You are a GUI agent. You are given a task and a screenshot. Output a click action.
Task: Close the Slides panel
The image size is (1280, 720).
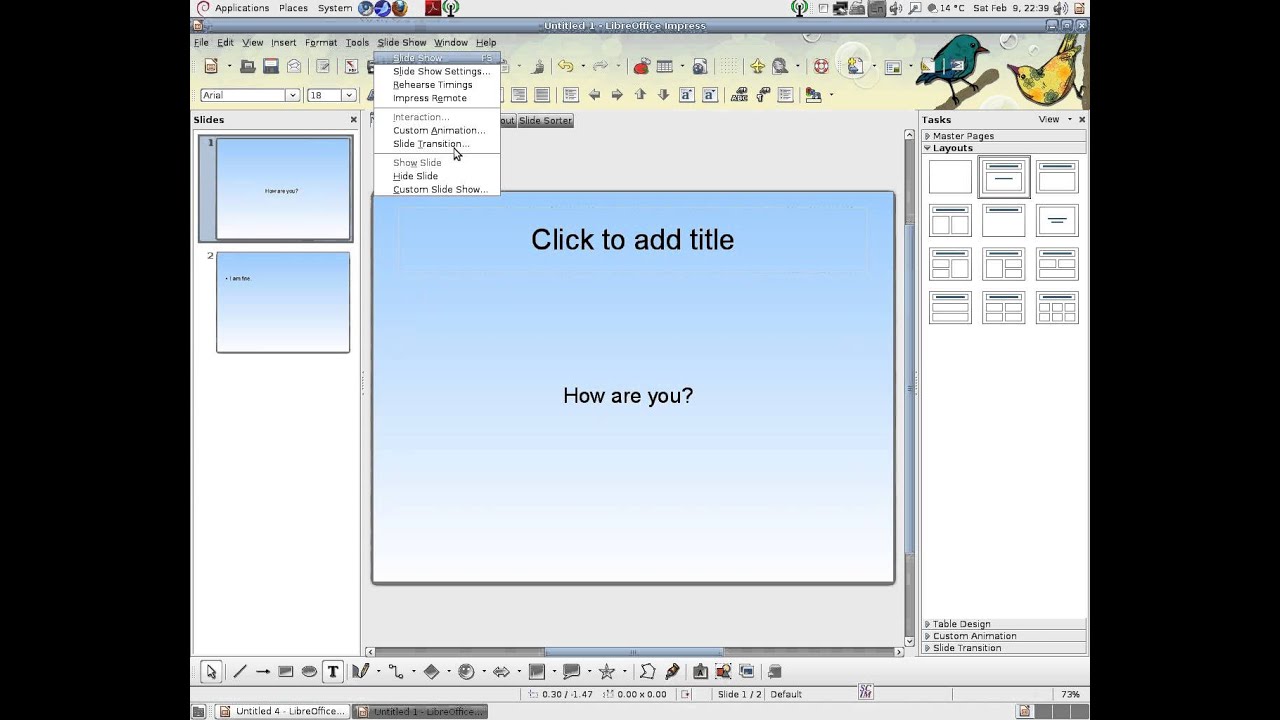353,120
